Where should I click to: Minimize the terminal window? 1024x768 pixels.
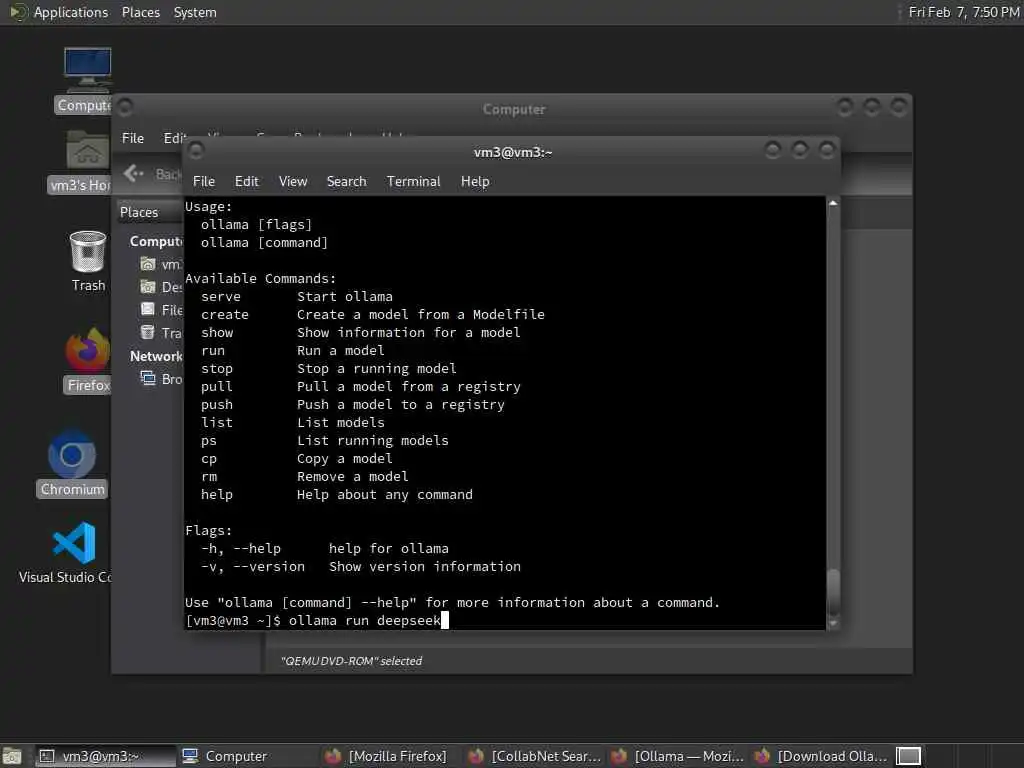(773, 150)
